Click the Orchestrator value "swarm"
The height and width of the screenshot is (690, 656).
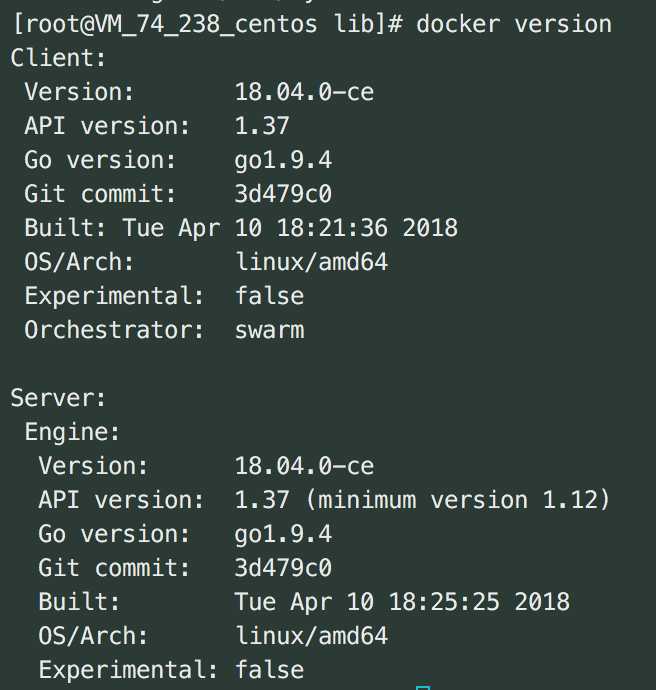269,330
